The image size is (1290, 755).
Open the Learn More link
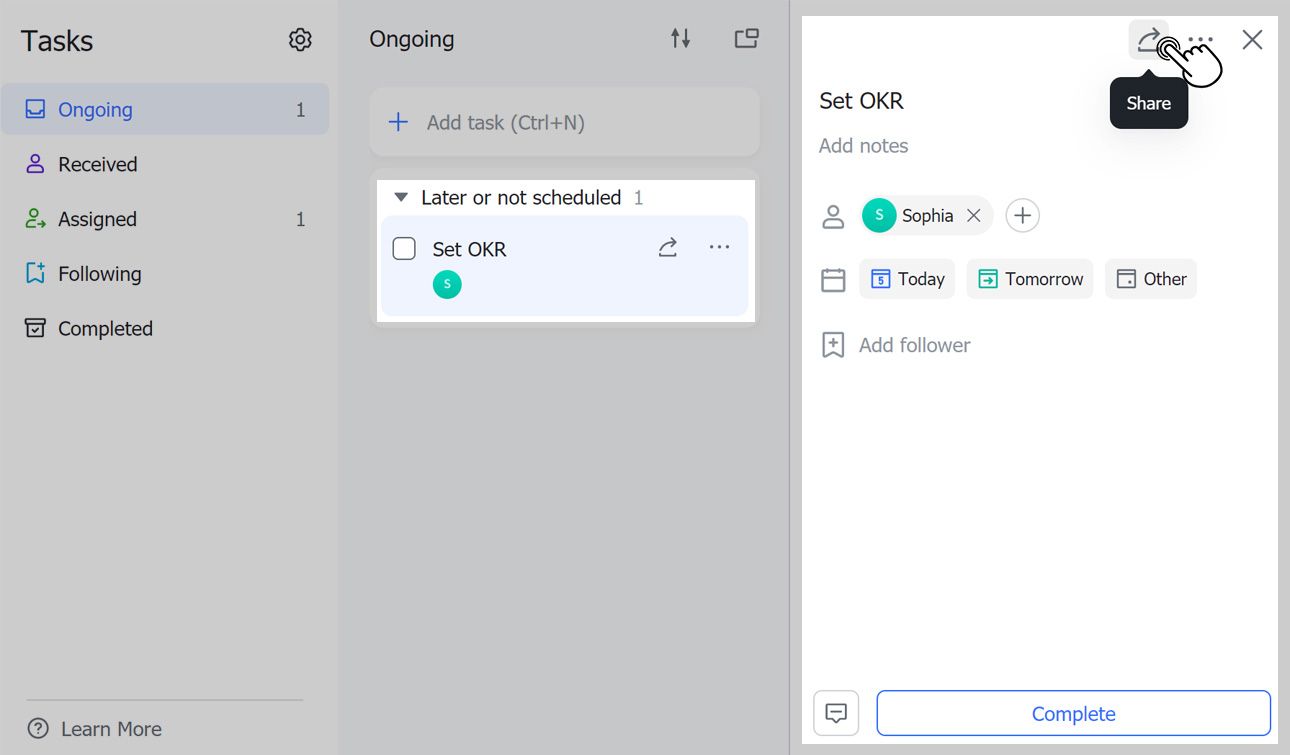tap(111, 729)
